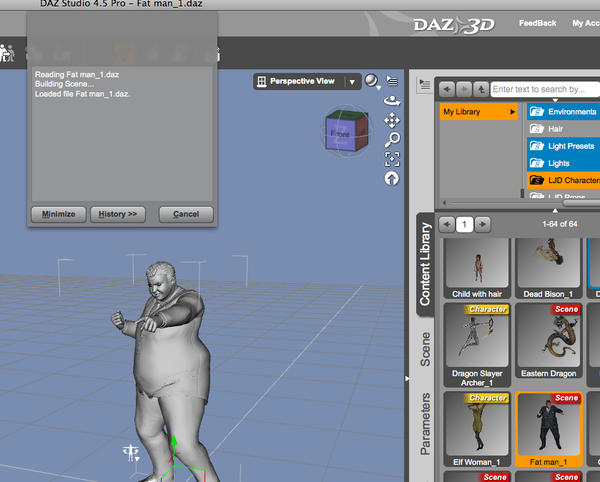Select the pan view arrows icon
Screen dimensions: 600x482
click(392, 120)
